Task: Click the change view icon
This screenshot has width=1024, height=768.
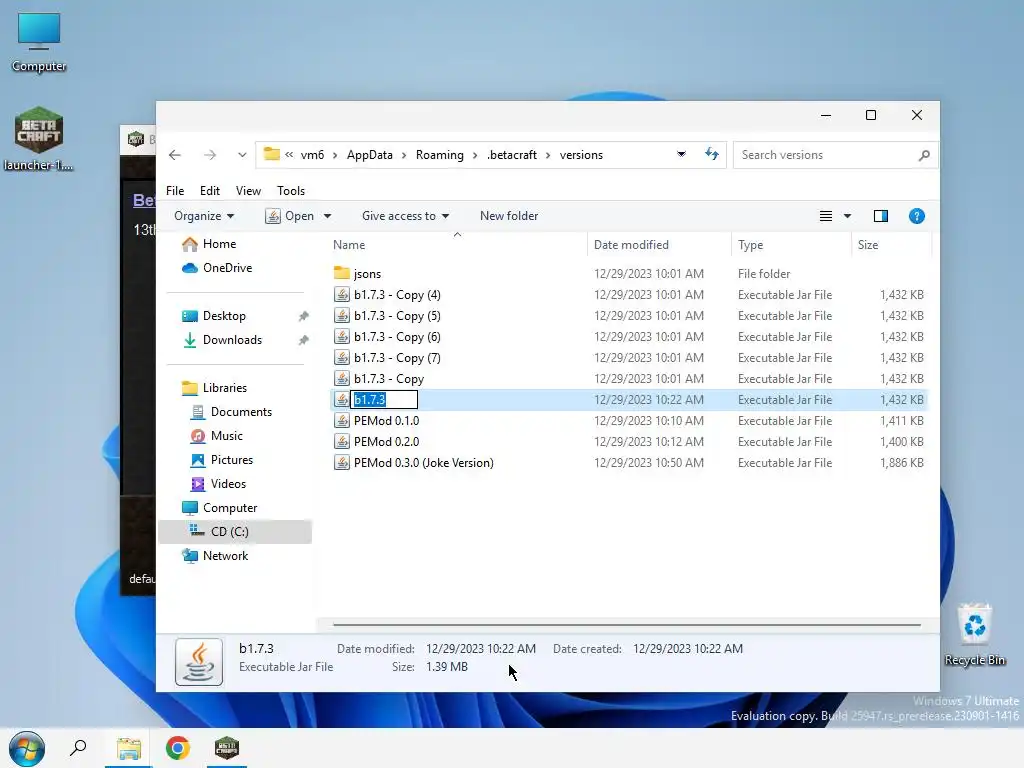Action: coord(825,216)
